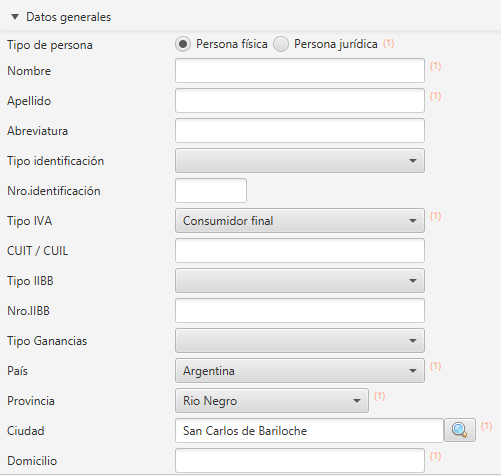Click into the Nro.IIBB text field
Viewport: 501px width, 476px height.
pyautogui.click(x=300, y=311)
